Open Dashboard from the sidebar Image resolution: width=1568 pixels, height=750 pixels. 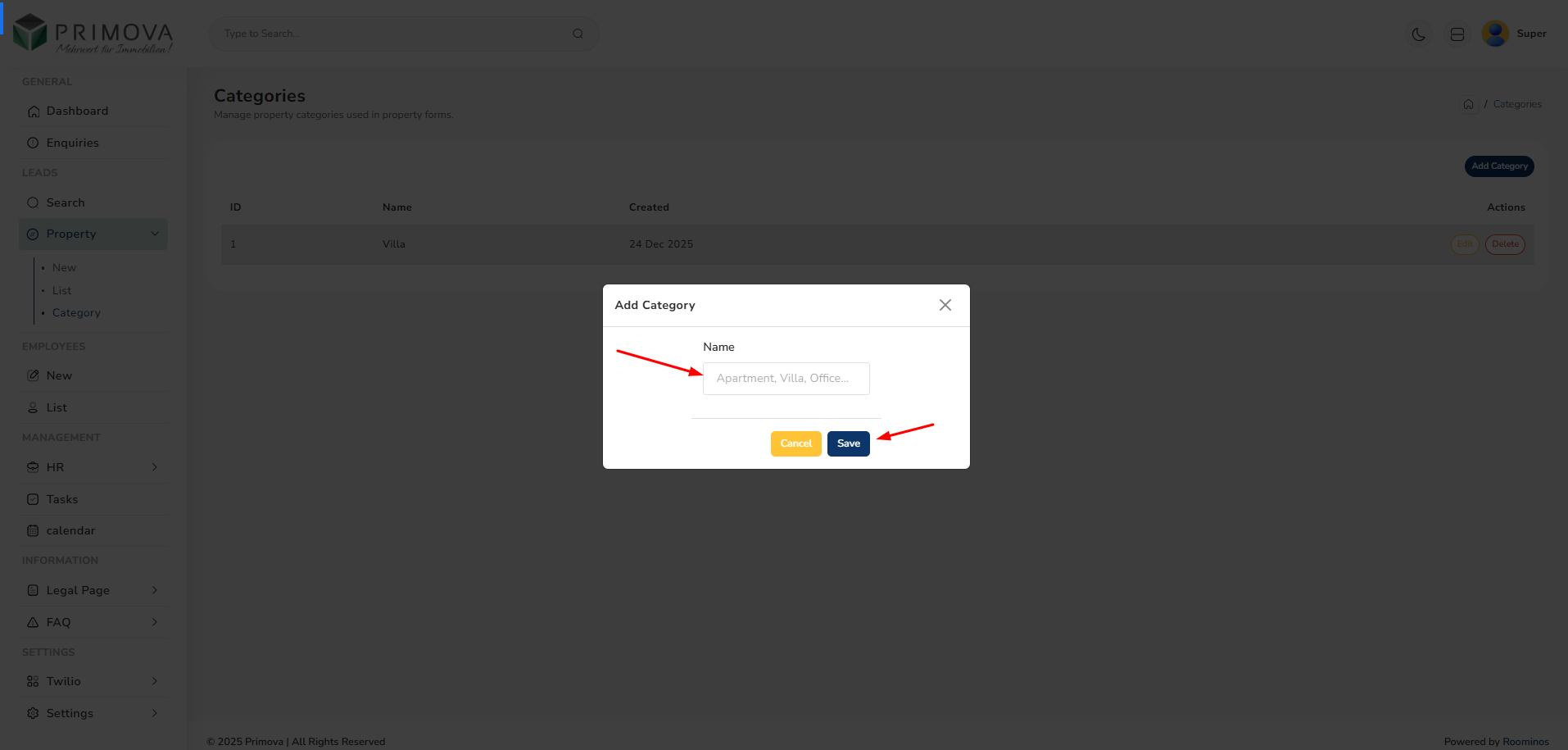pyautogui.click(x=77, y=111)
